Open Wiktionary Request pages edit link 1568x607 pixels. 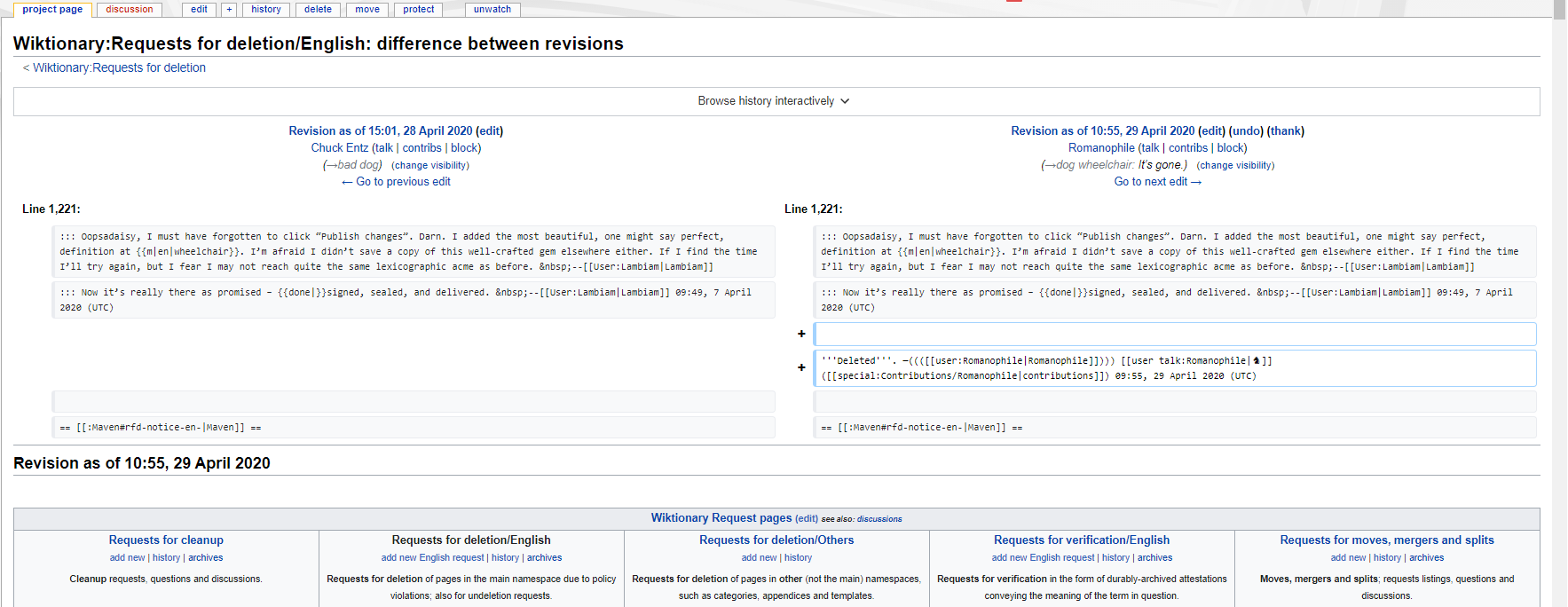pos(807,519)
